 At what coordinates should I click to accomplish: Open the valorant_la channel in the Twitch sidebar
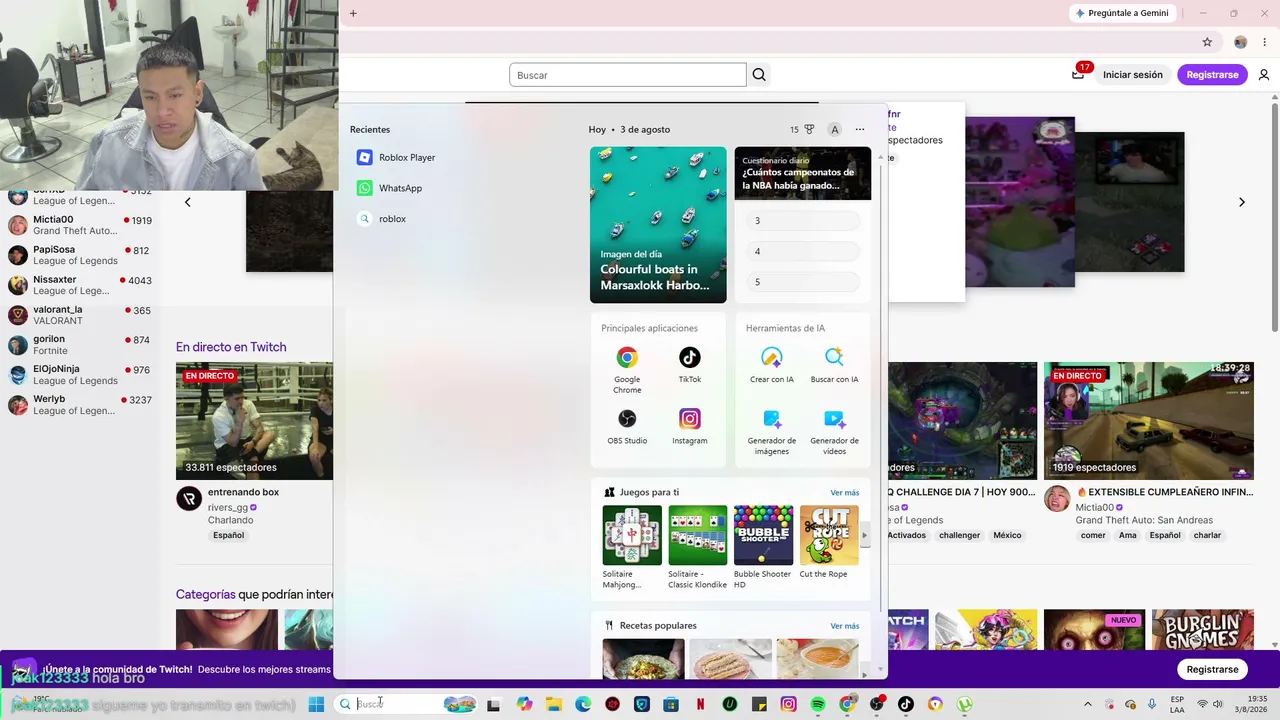pyautogui.click(x=80, y=315)
